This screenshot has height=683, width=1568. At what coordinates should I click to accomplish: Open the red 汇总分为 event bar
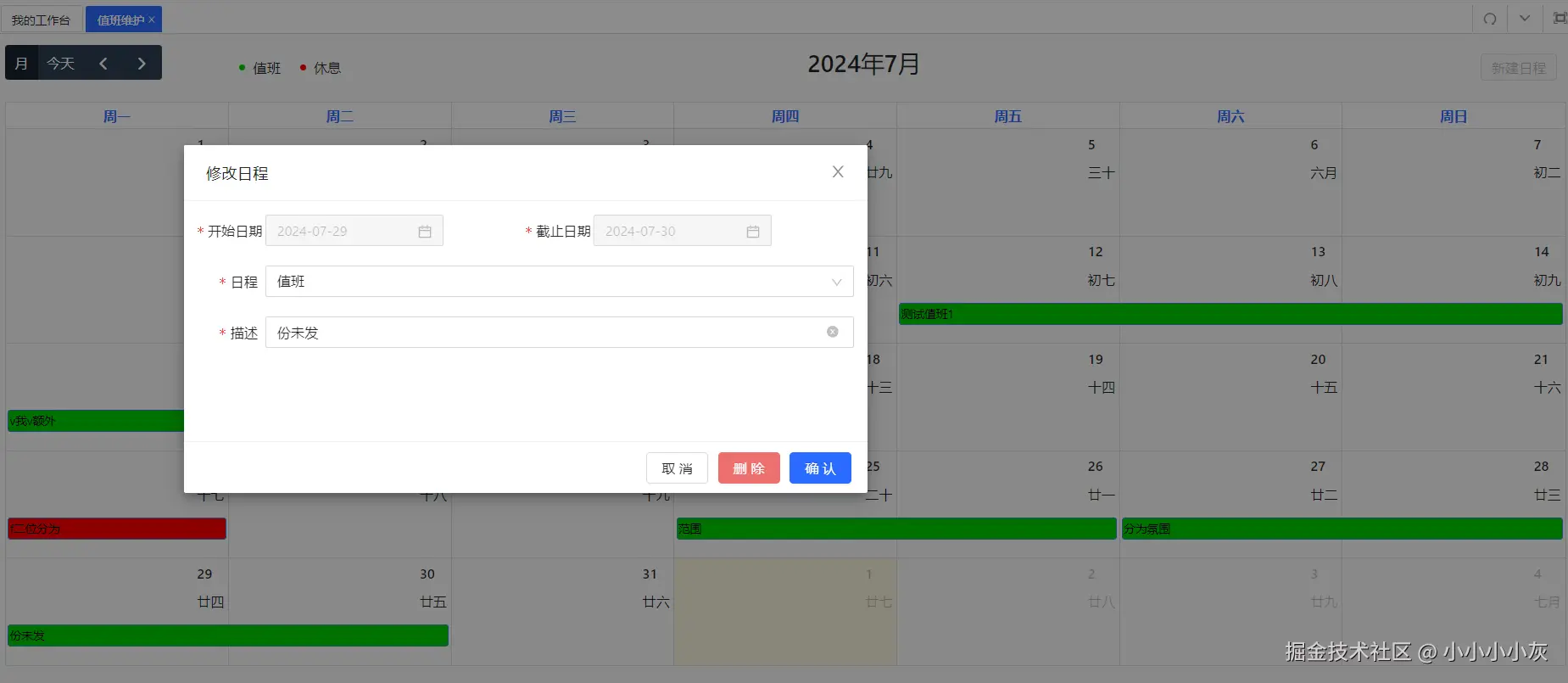pyautogui.click(x=117, y=529)
